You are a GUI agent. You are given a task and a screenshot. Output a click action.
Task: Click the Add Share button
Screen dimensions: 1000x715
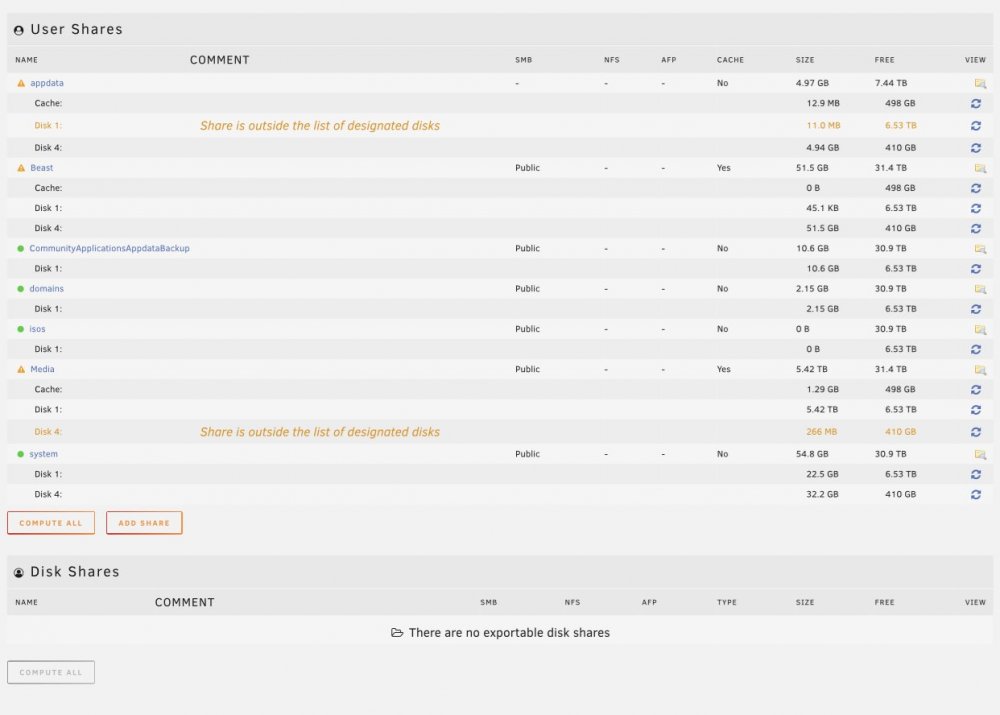pyautogui.click(x=144, y=523)
